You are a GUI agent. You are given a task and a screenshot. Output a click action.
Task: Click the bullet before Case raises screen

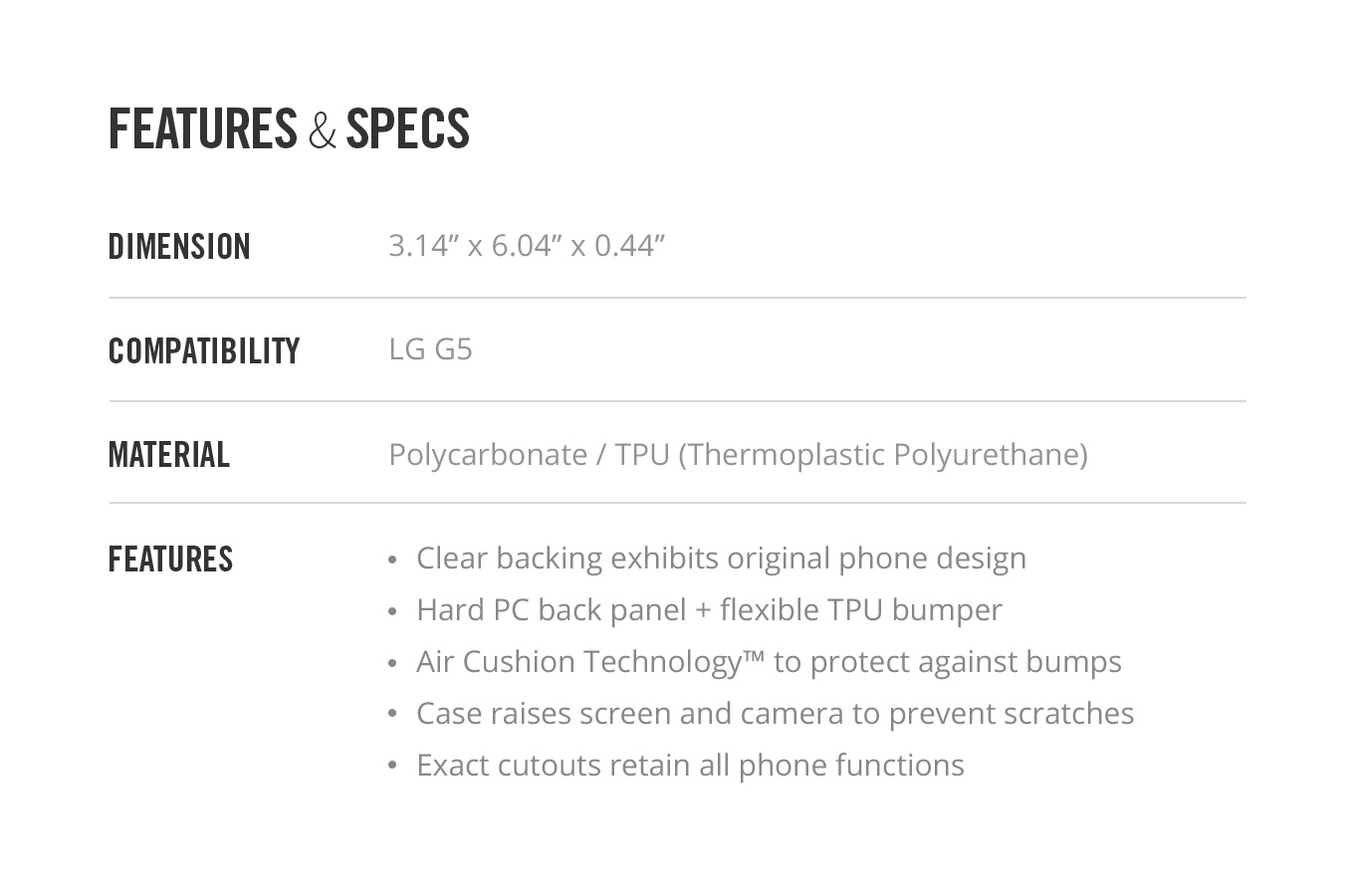[x=392, y=714]
